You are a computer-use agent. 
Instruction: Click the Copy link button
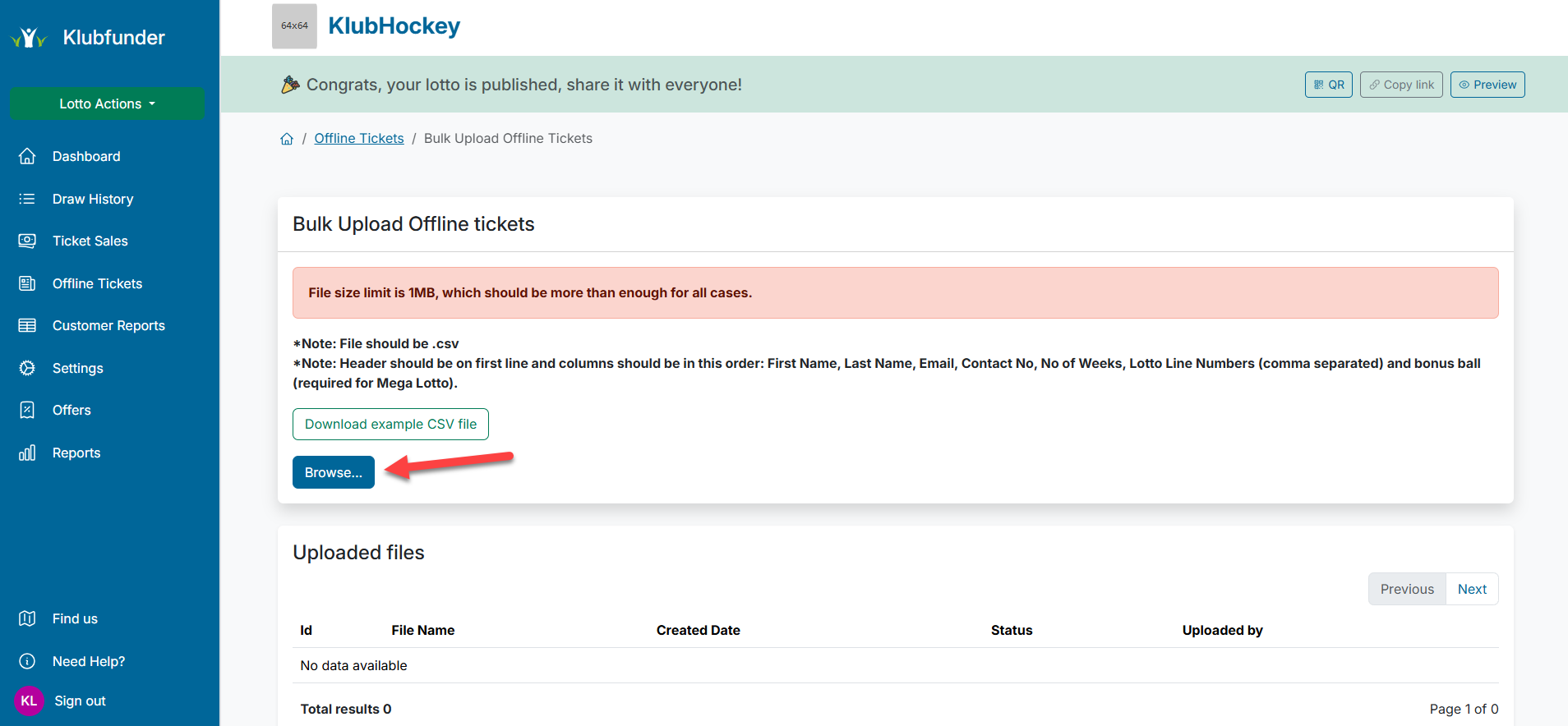coord(1400,85)
